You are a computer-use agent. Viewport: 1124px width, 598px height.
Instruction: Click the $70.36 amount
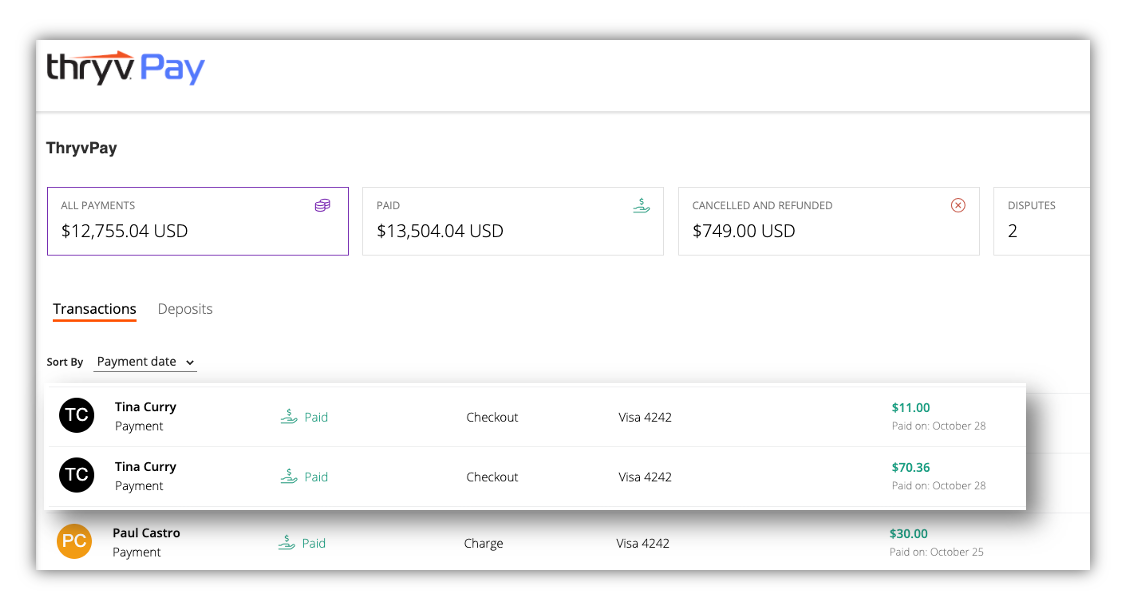point(910,467)
